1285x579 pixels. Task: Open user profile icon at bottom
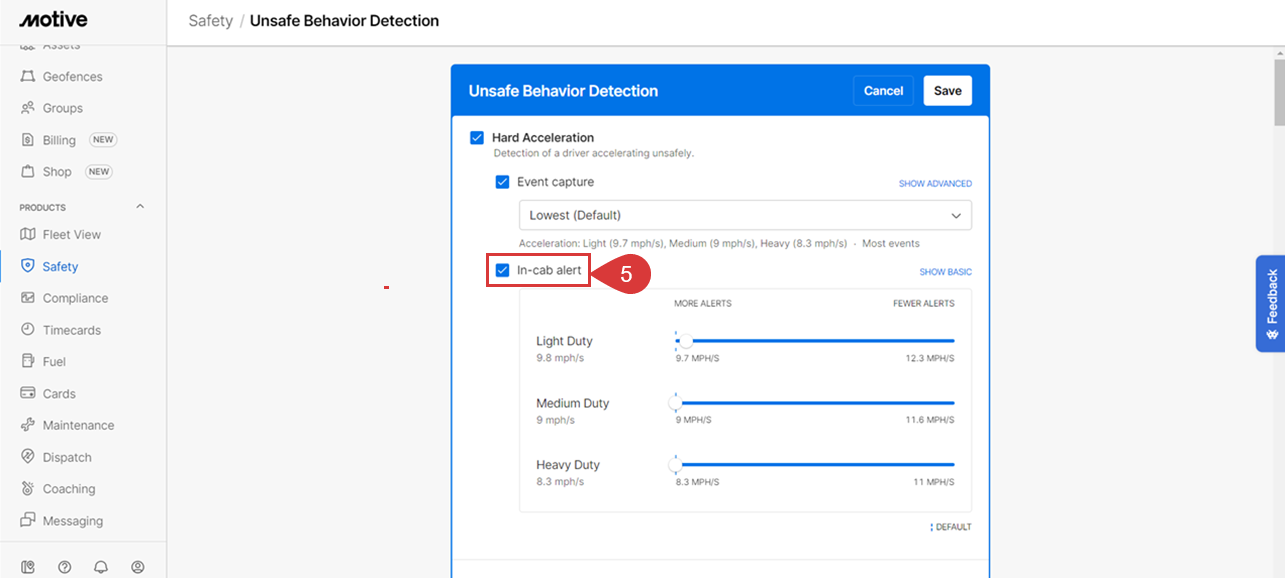[x=138, y=567]
